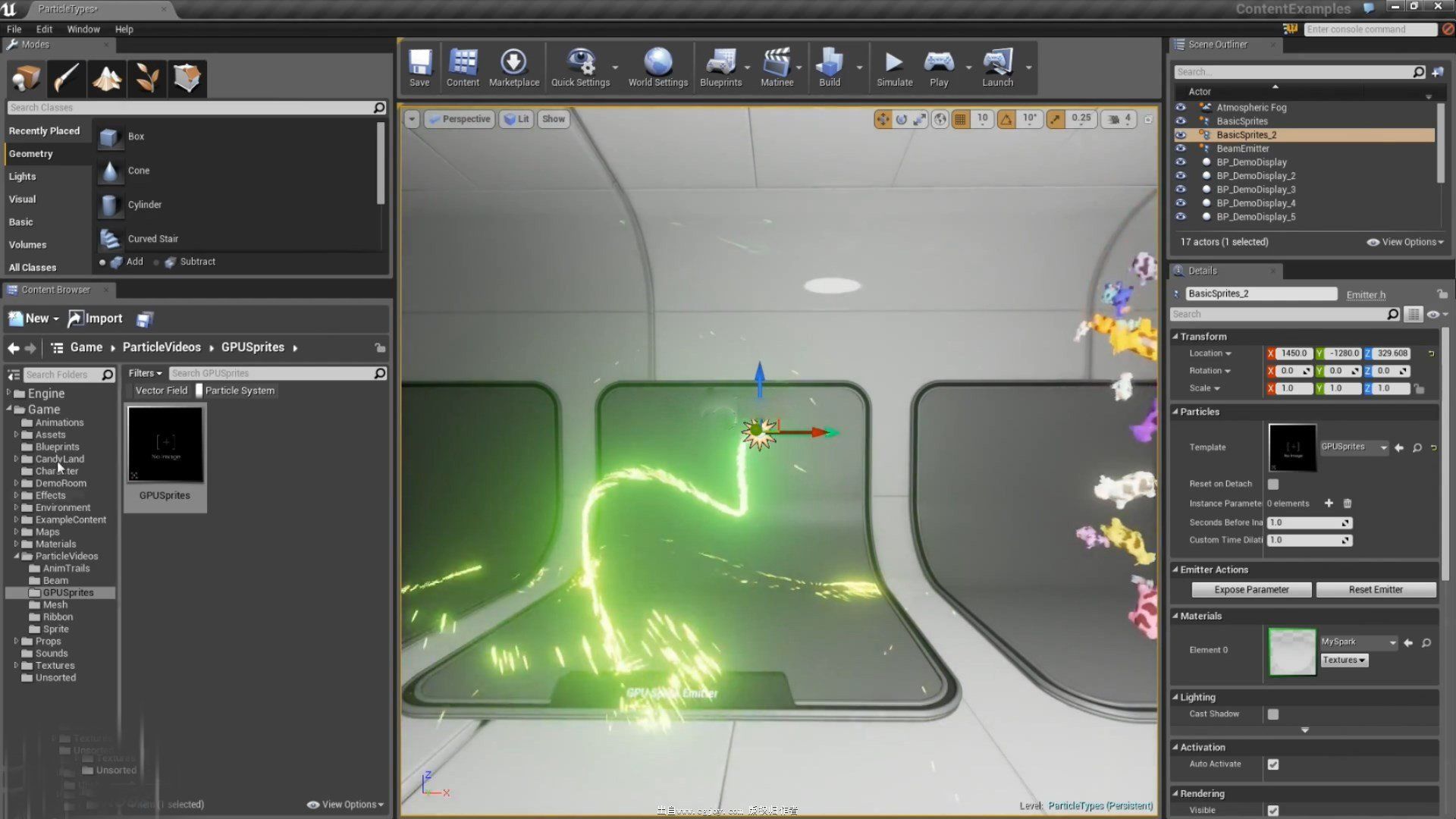Open the Filters dropdown in the Content Browser
The width and height of the screenshot is (1456, 819).
coord(145,373)
